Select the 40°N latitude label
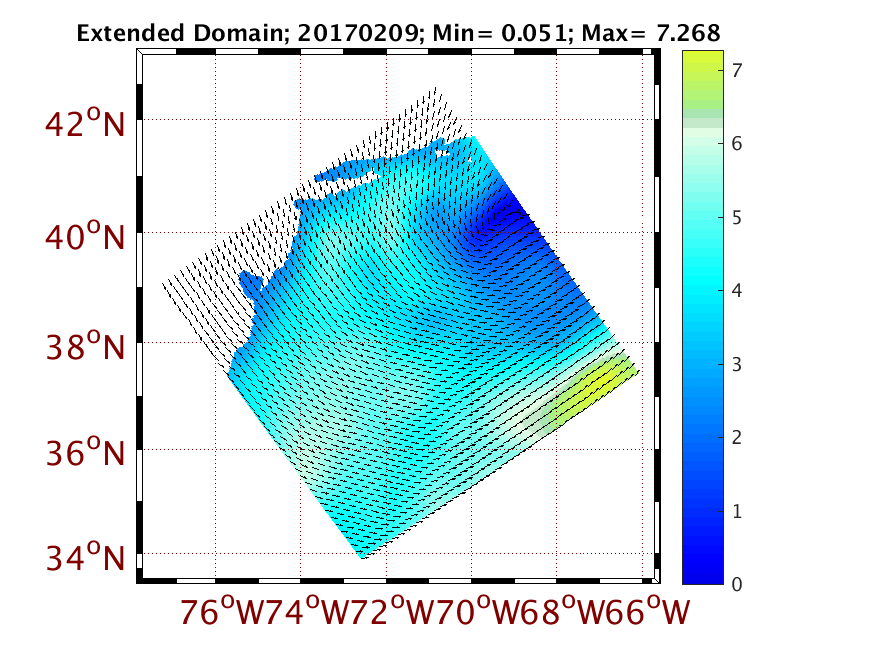874x655 pixels. [85, 236]
